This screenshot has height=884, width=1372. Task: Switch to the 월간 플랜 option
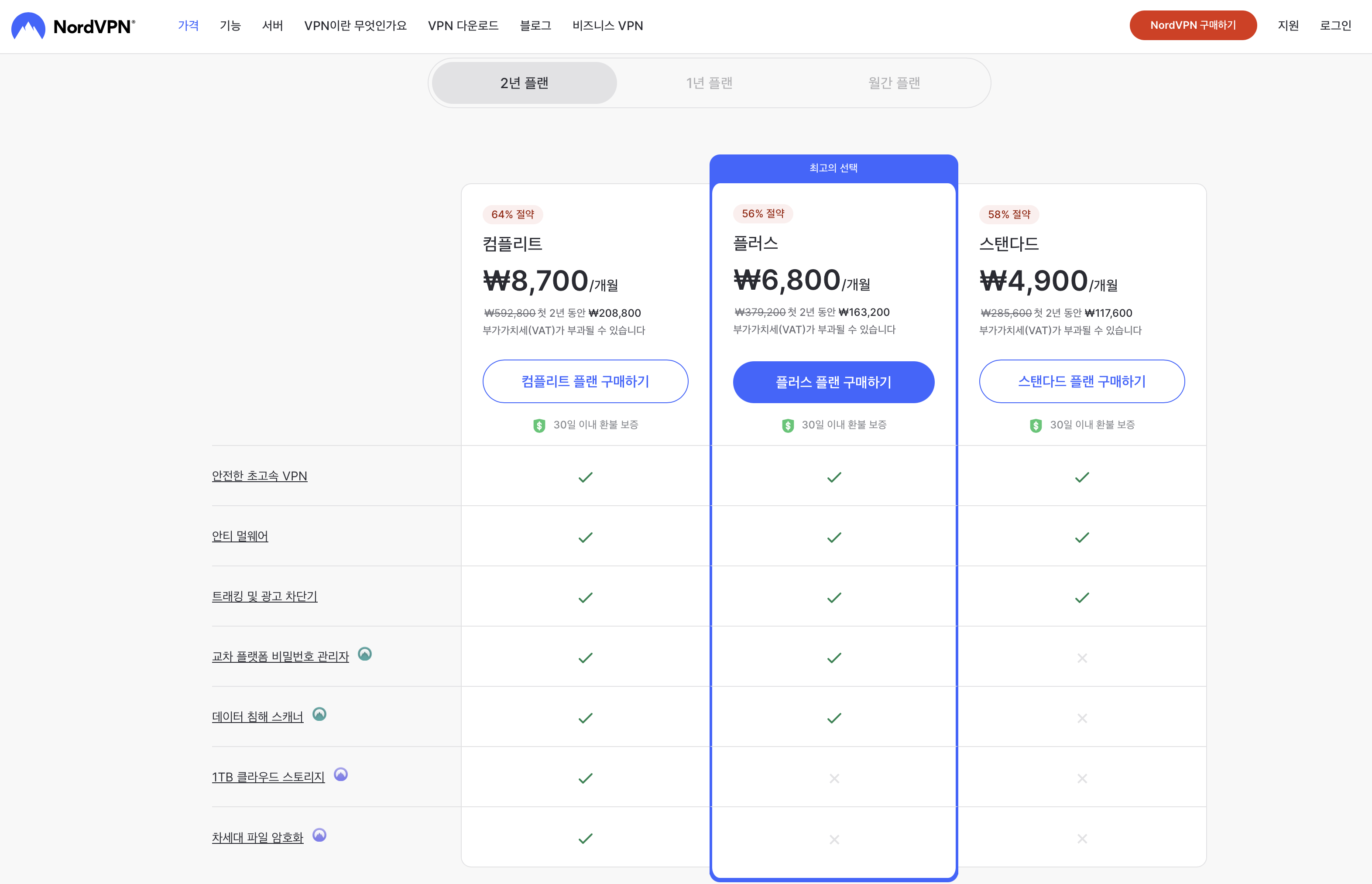click(894, 83)
